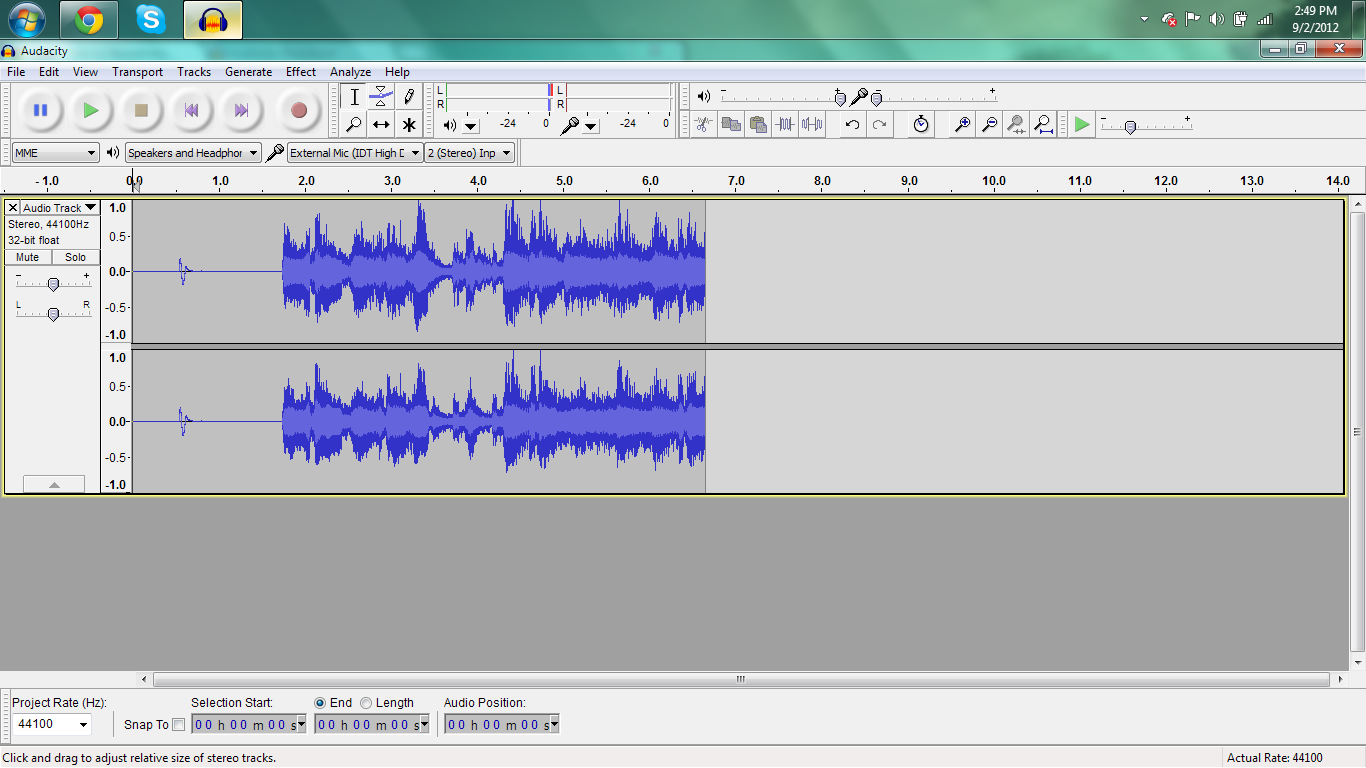
Task: Select the Draw (pencil) tool
Action: pyautogui.click(x=408, y=97)
